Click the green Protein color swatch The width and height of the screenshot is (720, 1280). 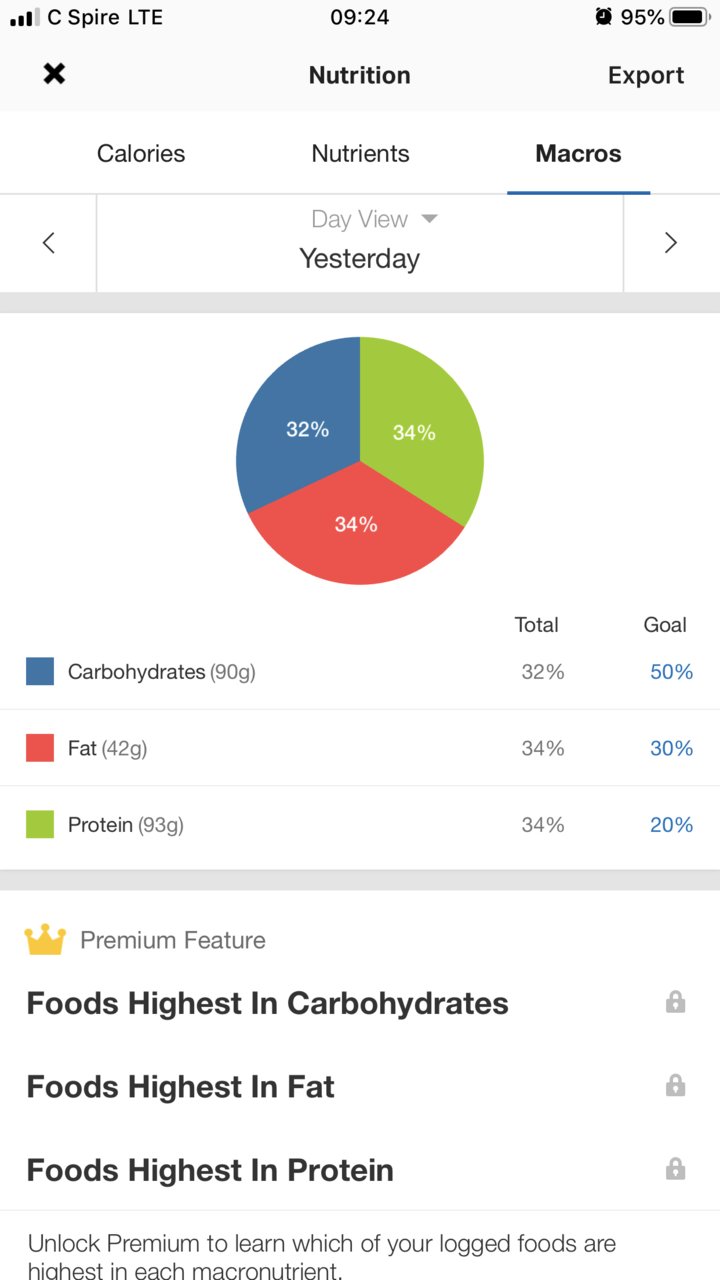point(40,825)
